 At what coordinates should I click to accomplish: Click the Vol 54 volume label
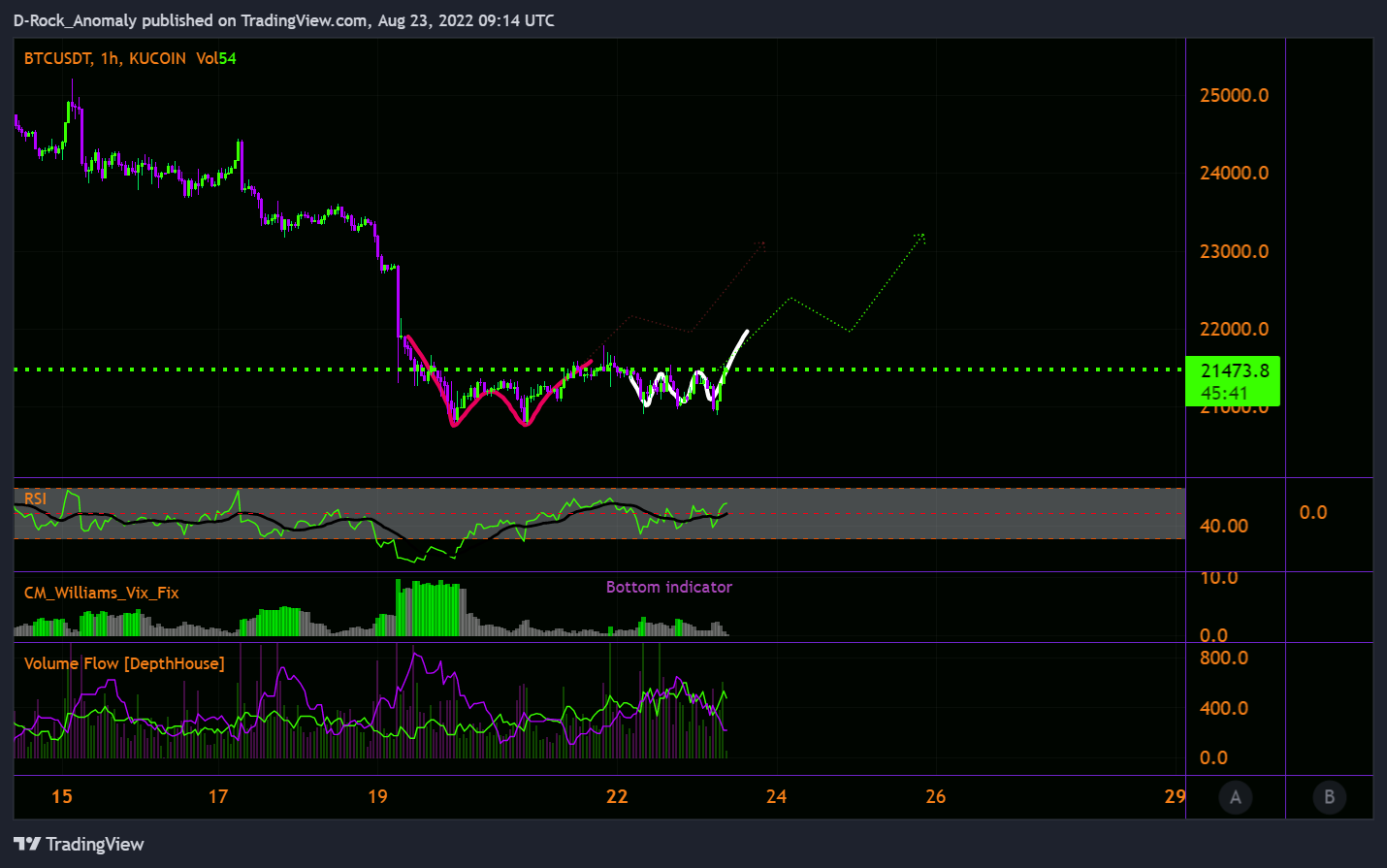tap(215, 58)
